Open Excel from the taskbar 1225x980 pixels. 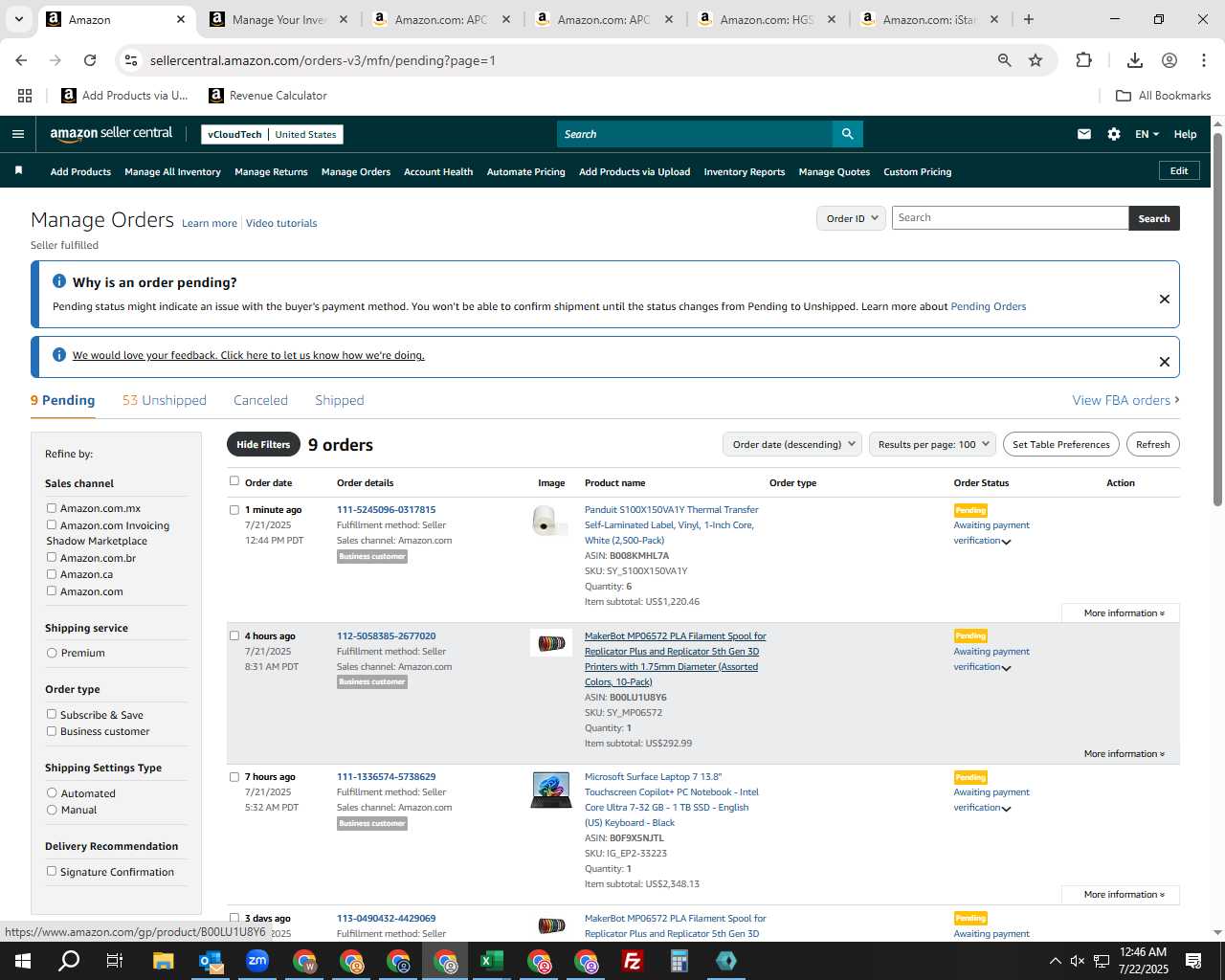(x=492, y=961)
